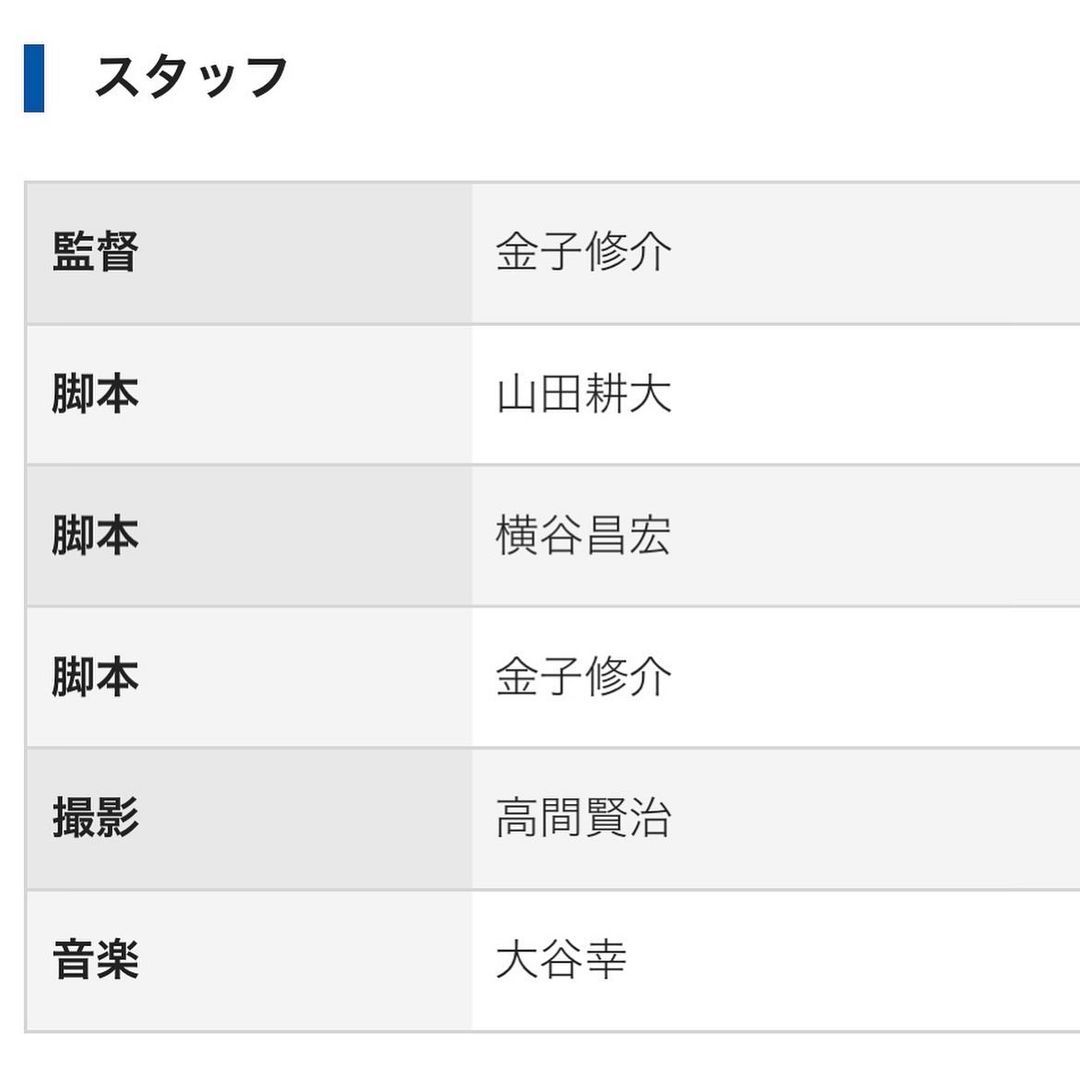Open screenwriter 山田耕大's name
This screenshot has height=1080, width=1080.
pos(583,394)
